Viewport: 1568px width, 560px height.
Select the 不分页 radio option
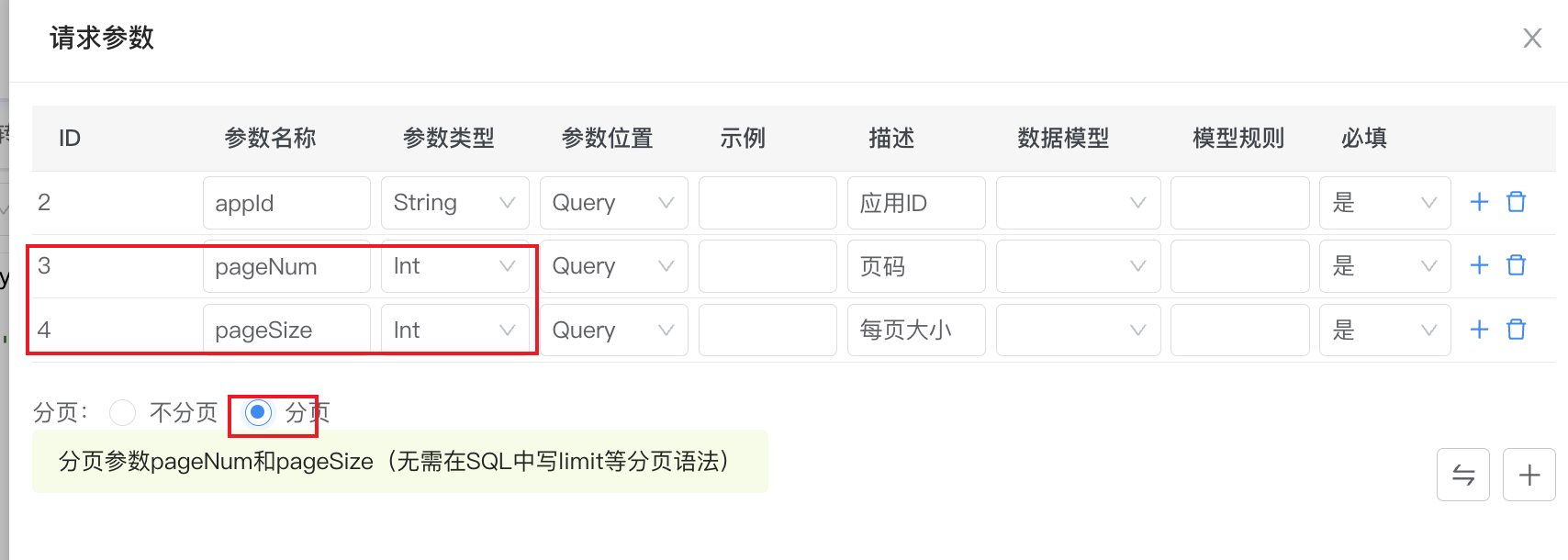tap(123, 412)
